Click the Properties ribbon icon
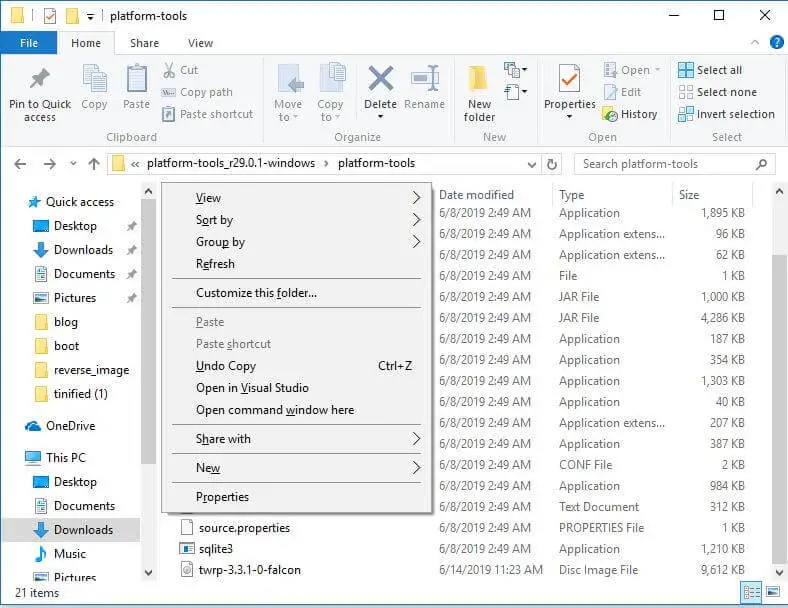This screenshot has height=608, width=788. 569,80
